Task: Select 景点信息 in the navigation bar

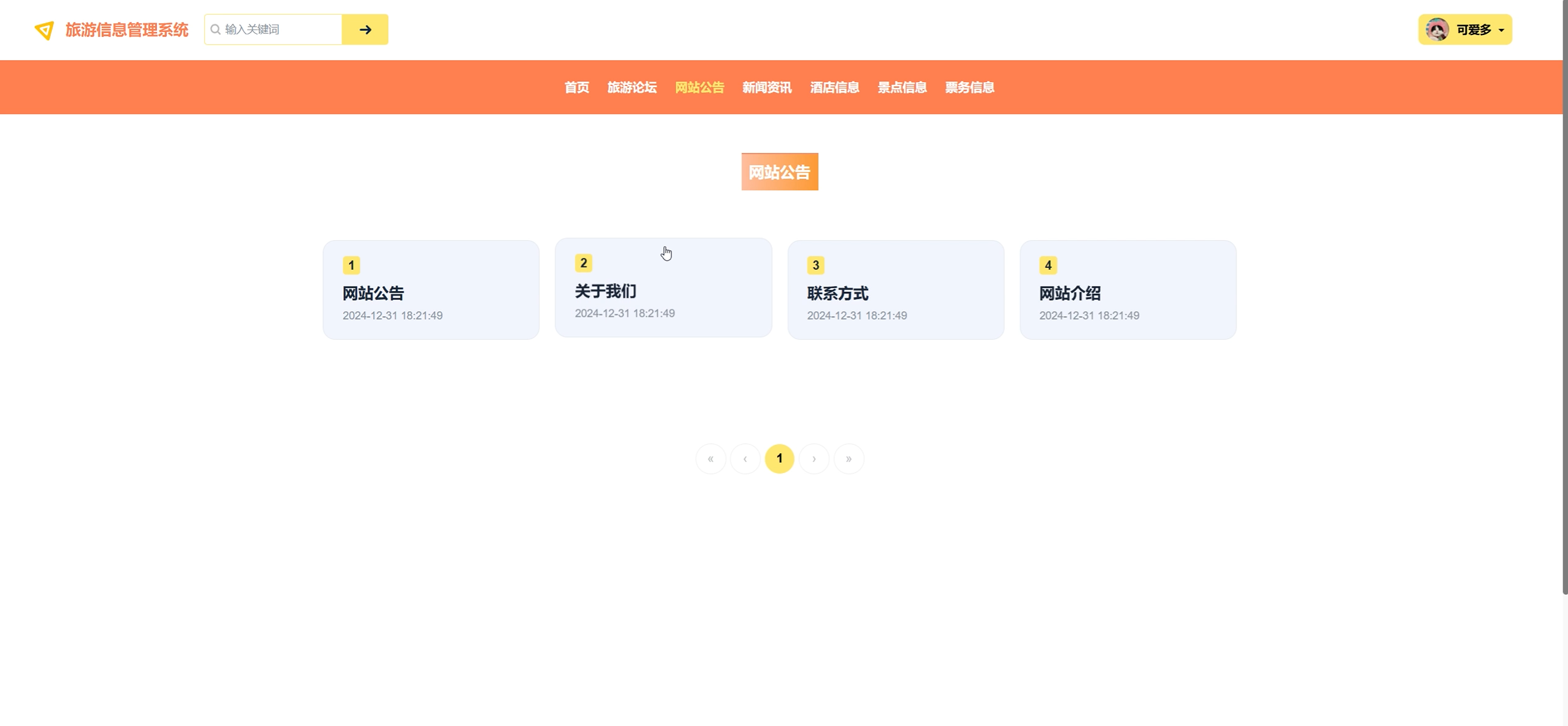Action: point(902,88)
